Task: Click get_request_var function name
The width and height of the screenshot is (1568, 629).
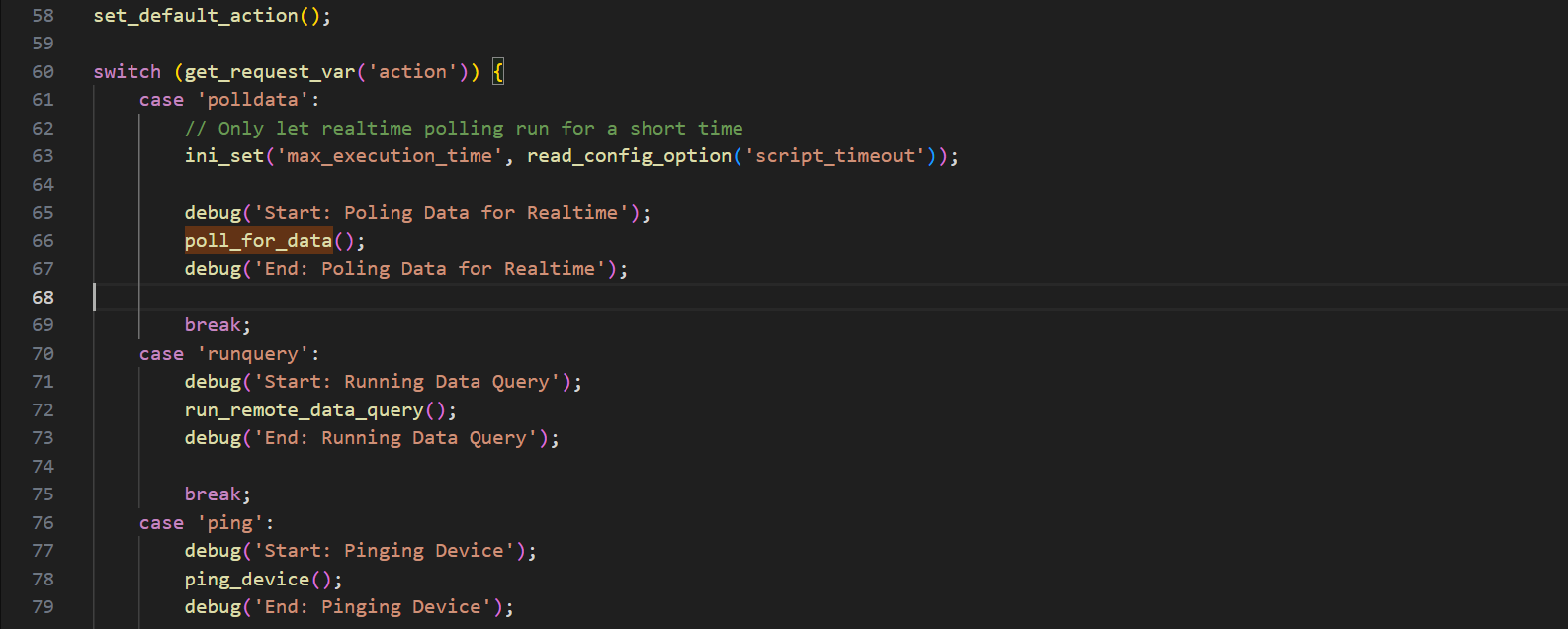Action: (x=270, y=72)
